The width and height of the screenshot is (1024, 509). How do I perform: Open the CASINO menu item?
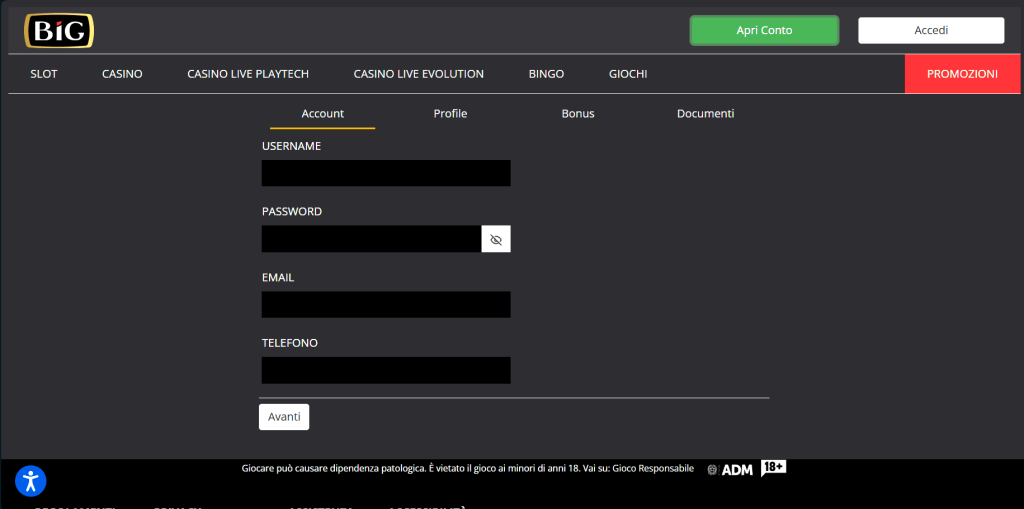tap(122, 74)
